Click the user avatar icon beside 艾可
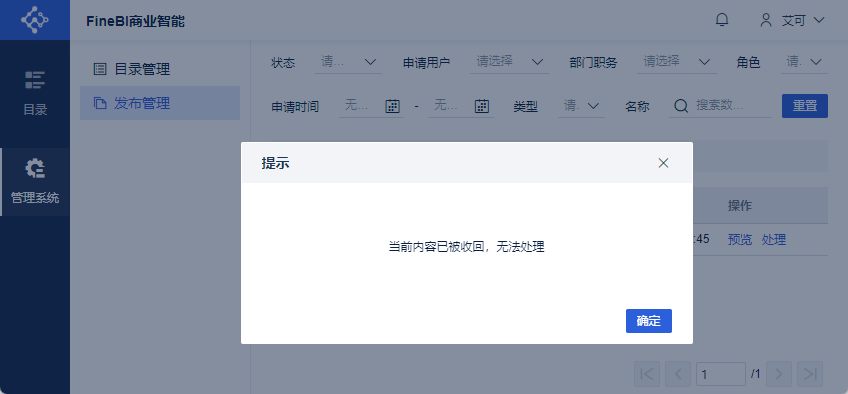This screenshot has width=848, height=394. pyautogui.click(x=765, y=21)
